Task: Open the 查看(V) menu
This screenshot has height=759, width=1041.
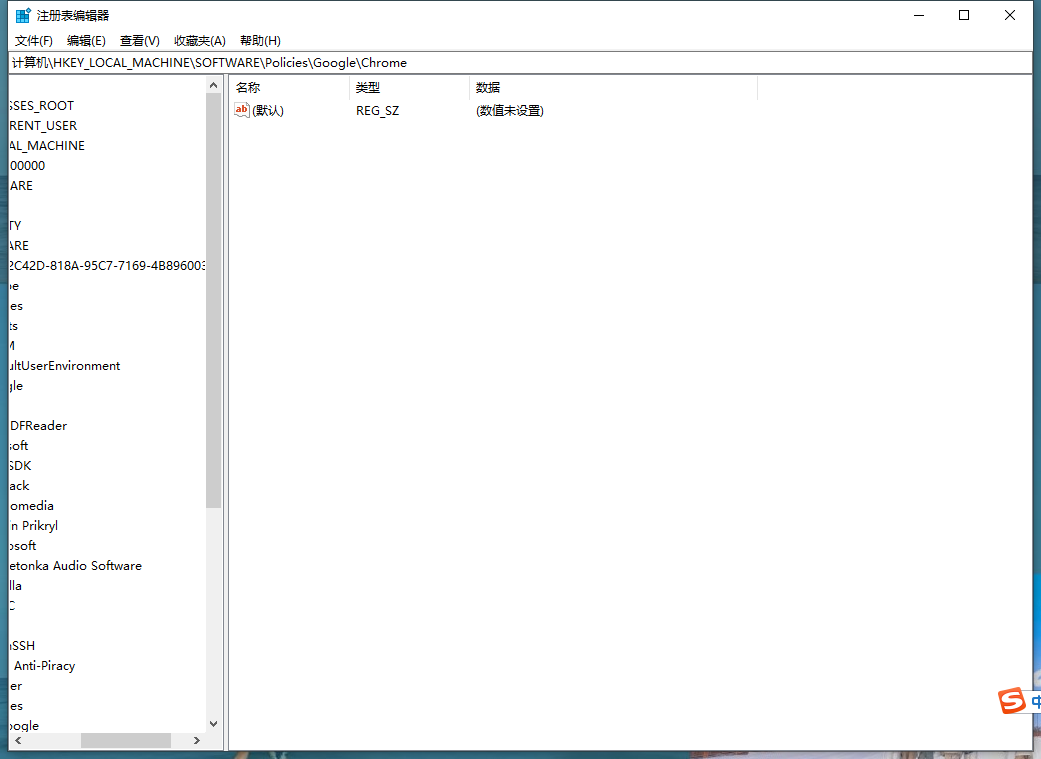Action: pyautogui.click(x=139, y=41)
